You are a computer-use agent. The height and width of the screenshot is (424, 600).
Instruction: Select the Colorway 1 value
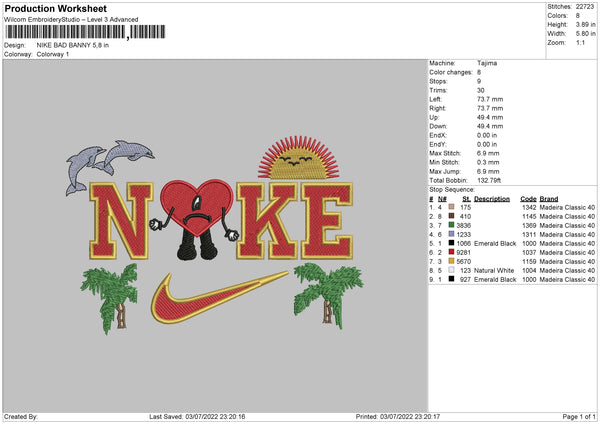pyautogui.click(x=53, y=54)
